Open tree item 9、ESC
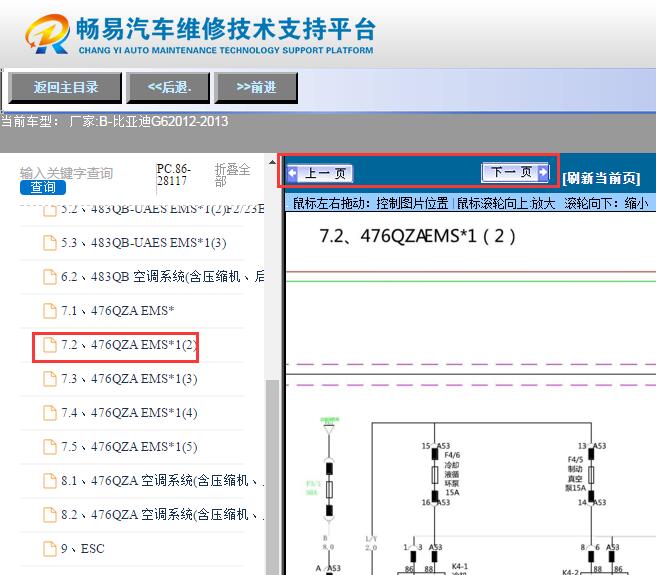Viewport: 656px width, 575px height. click(x=82, y=549)
